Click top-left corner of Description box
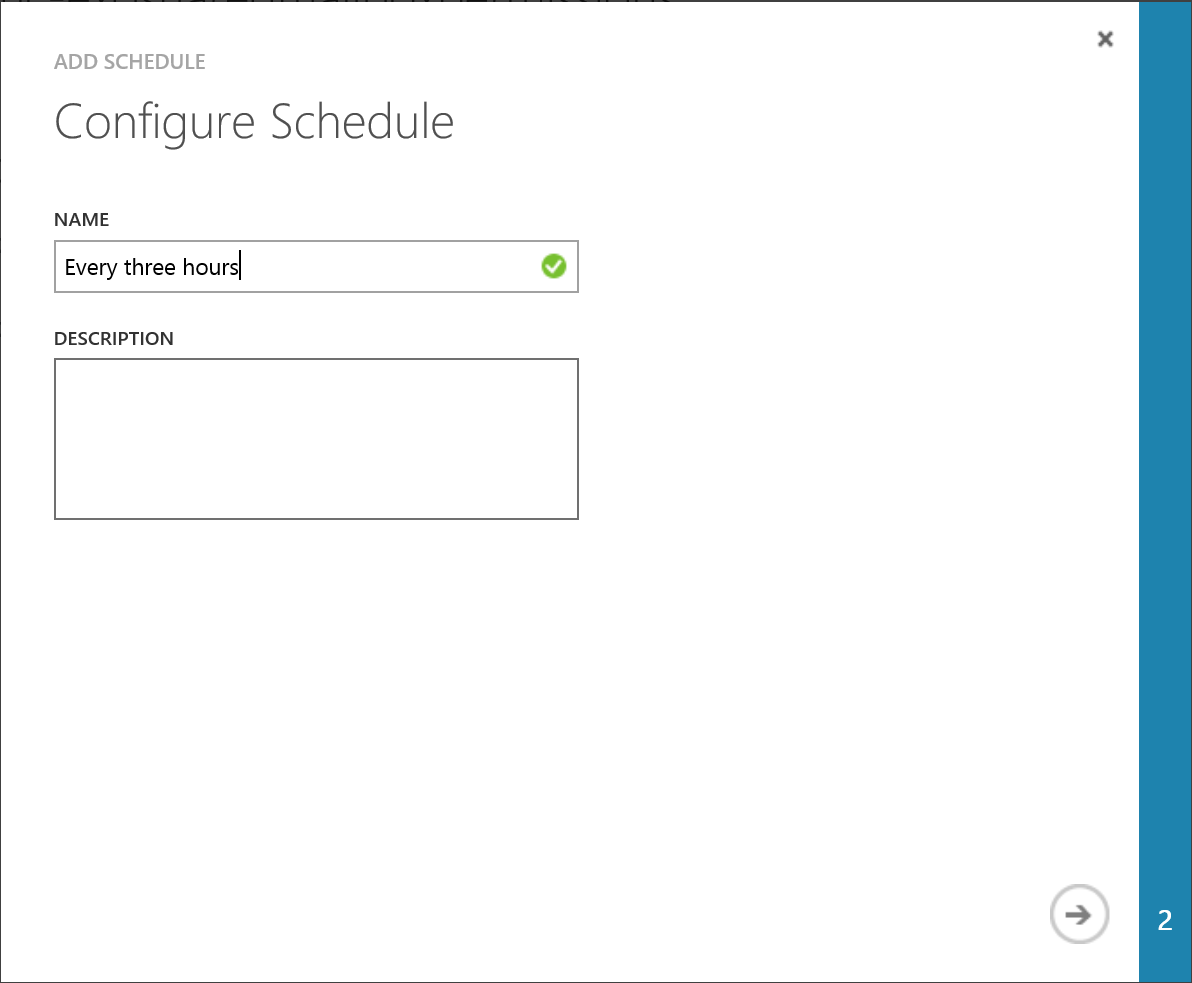 point(66,370)
